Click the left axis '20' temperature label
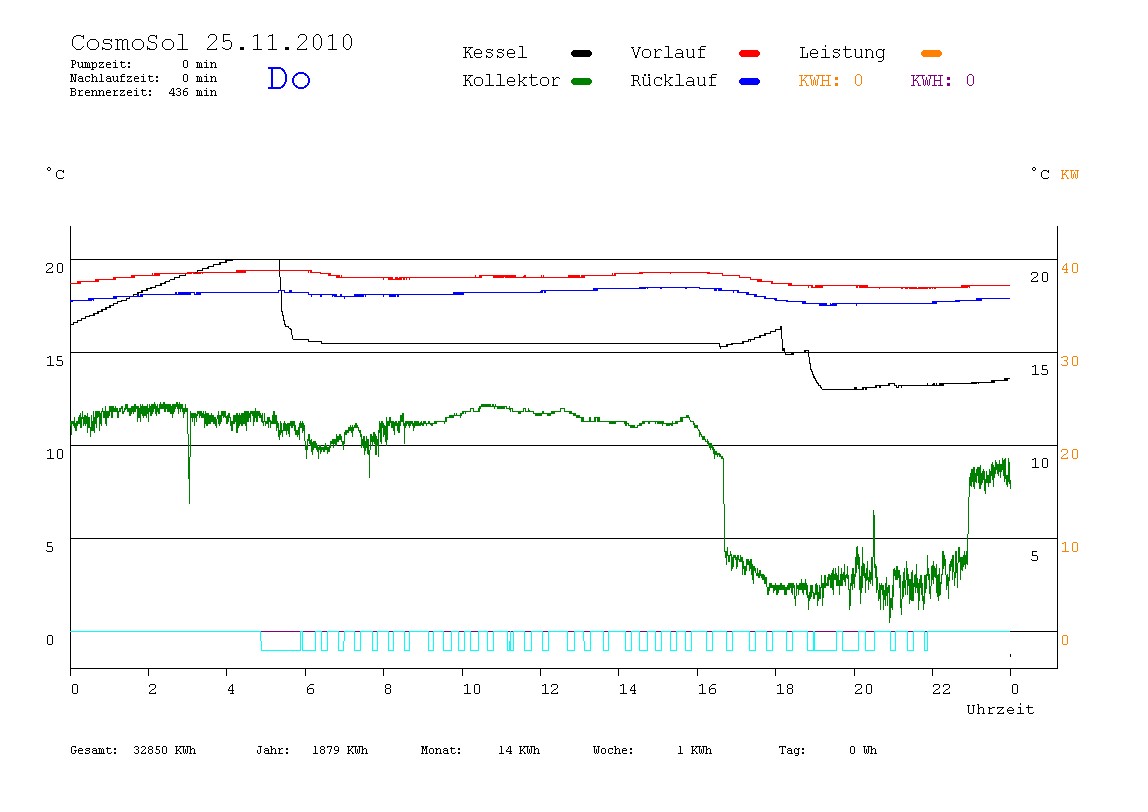 pos(54,268)
